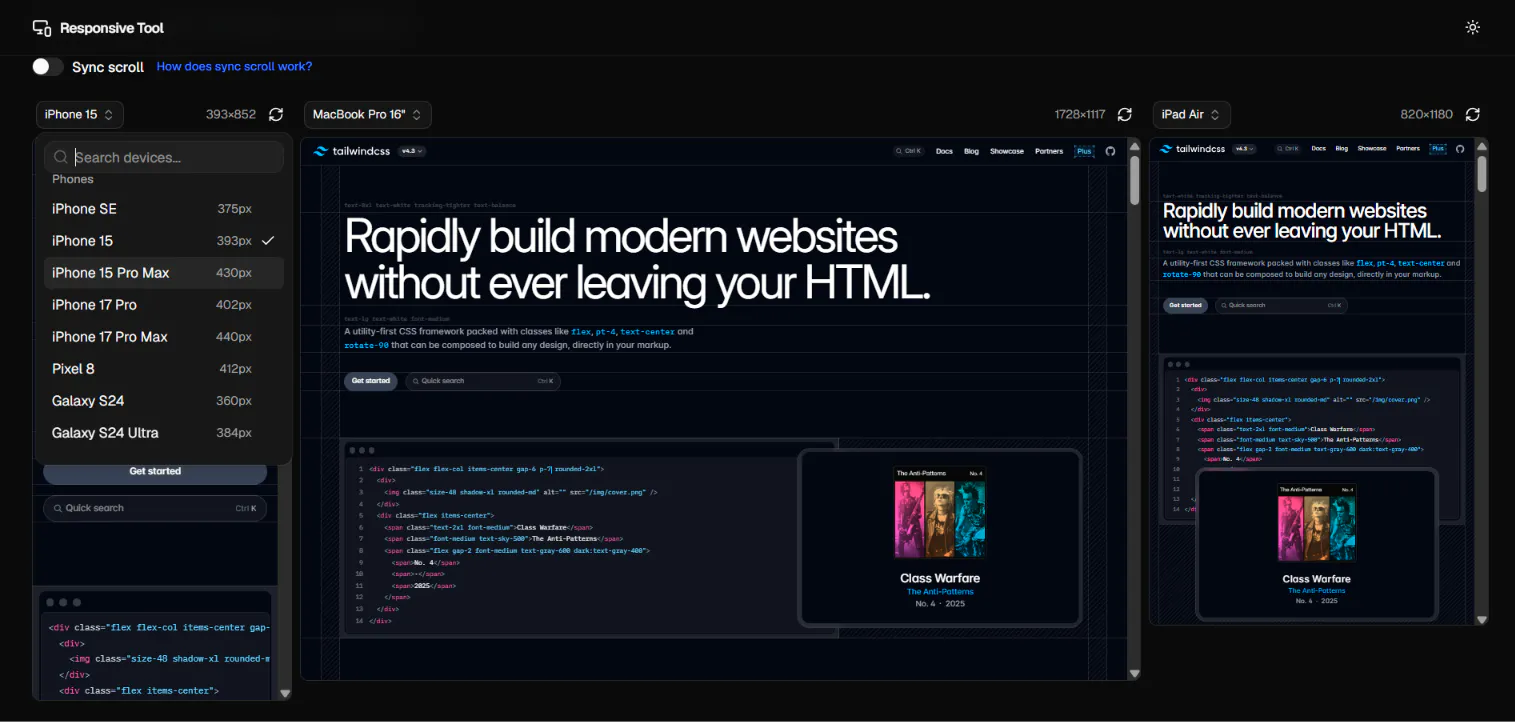
Task: Focus the Search devices input field
Action: point(164,157)
